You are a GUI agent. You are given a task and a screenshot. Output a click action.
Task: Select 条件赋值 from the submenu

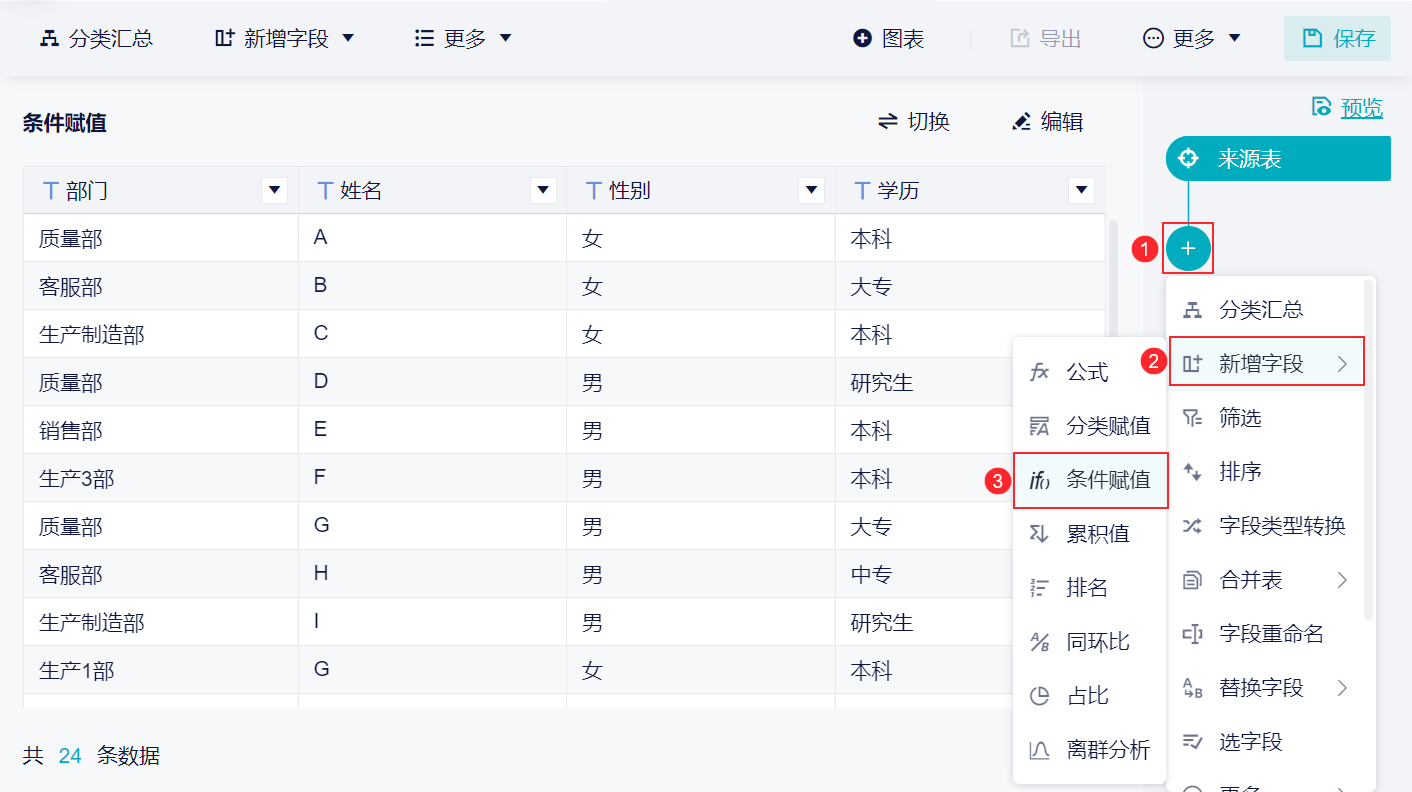tap(1092, 480)
